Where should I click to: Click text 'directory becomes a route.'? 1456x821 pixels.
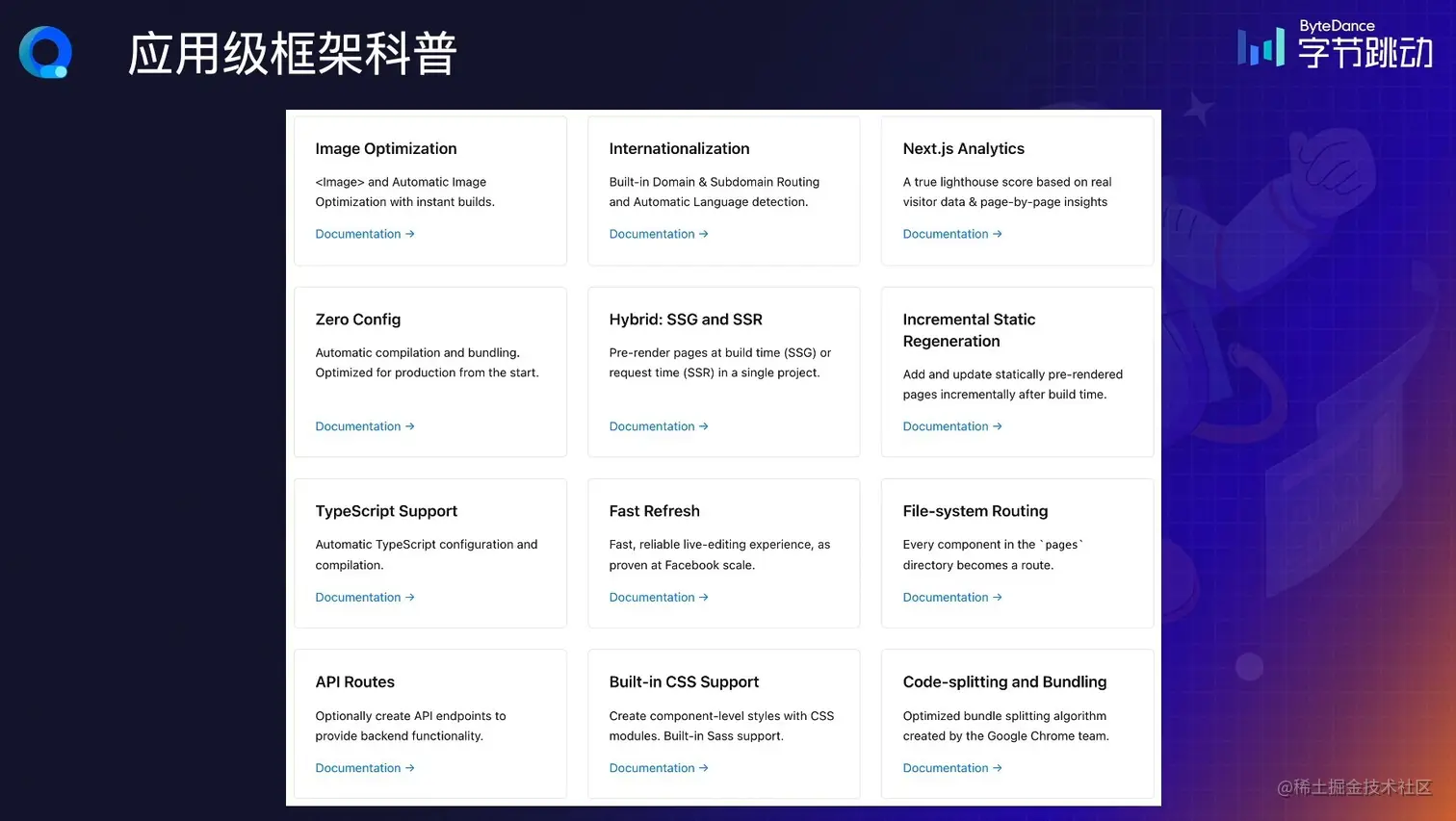point(978,566)
